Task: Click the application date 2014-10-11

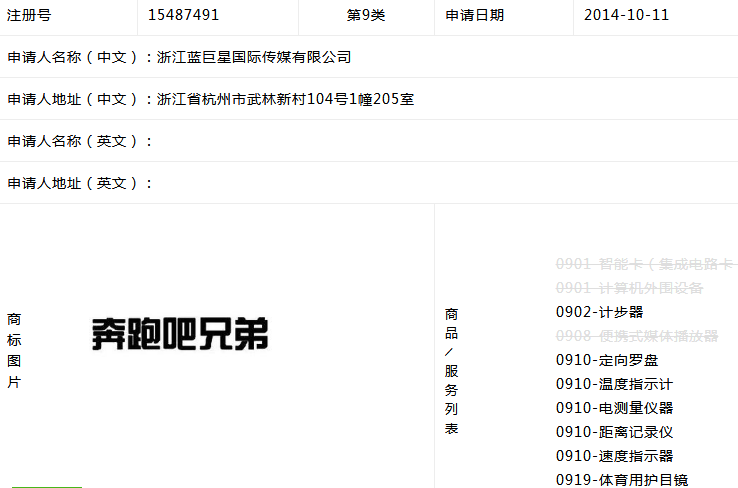Action: point(626,15)
